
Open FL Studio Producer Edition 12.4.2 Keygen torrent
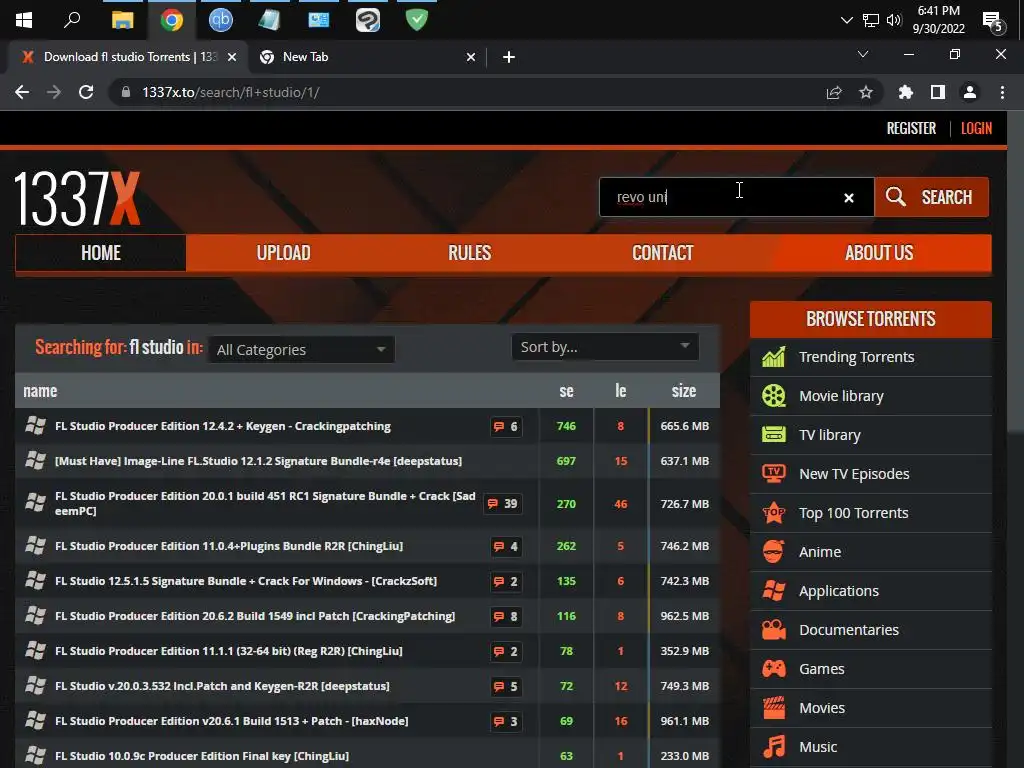(x=223, y=426)
